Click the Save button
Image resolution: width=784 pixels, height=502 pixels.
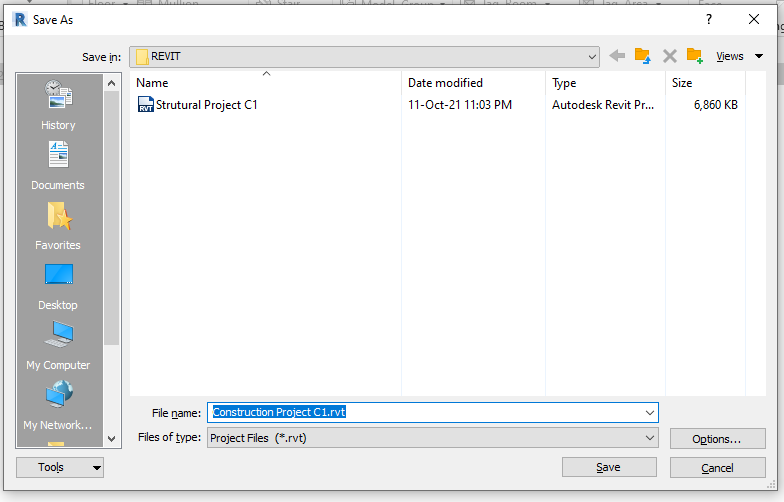[x=609, y=468]
